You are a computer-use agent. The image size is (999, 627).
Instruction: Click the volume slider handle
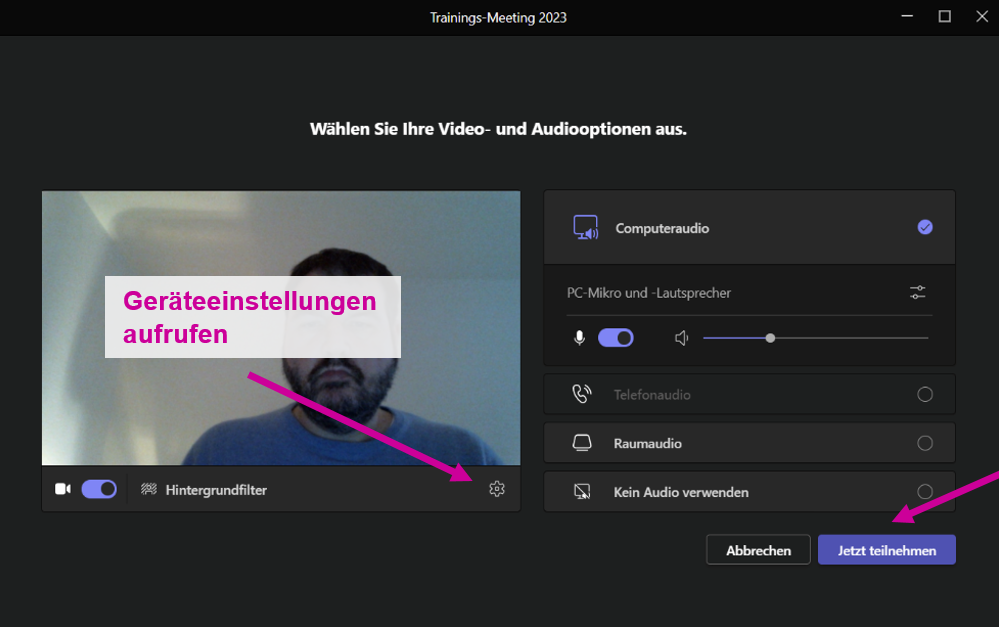pyautogui.click(x=770, y=338)
